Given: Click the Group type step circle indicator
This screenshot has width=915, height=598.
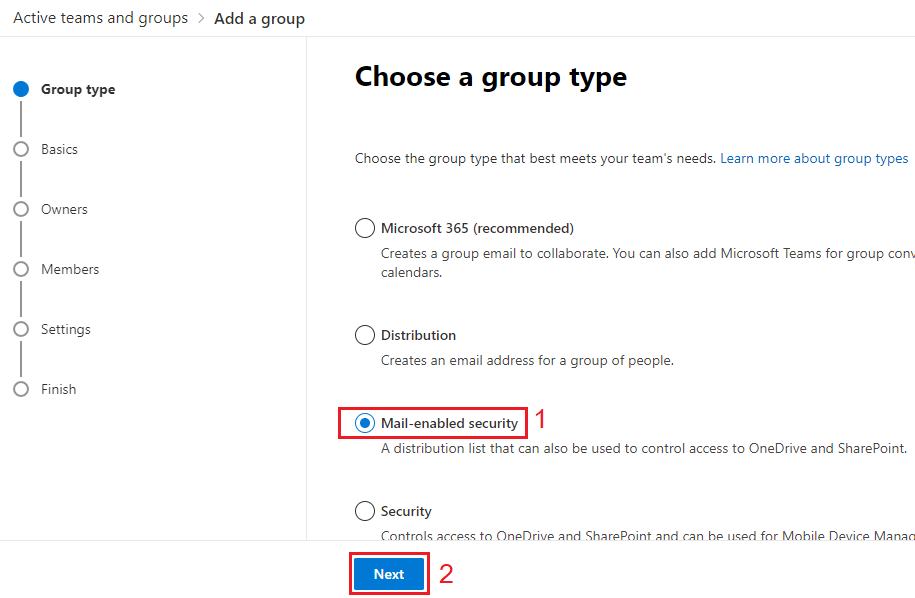Looking at the screenshot, I should click(x=21, y=89).
